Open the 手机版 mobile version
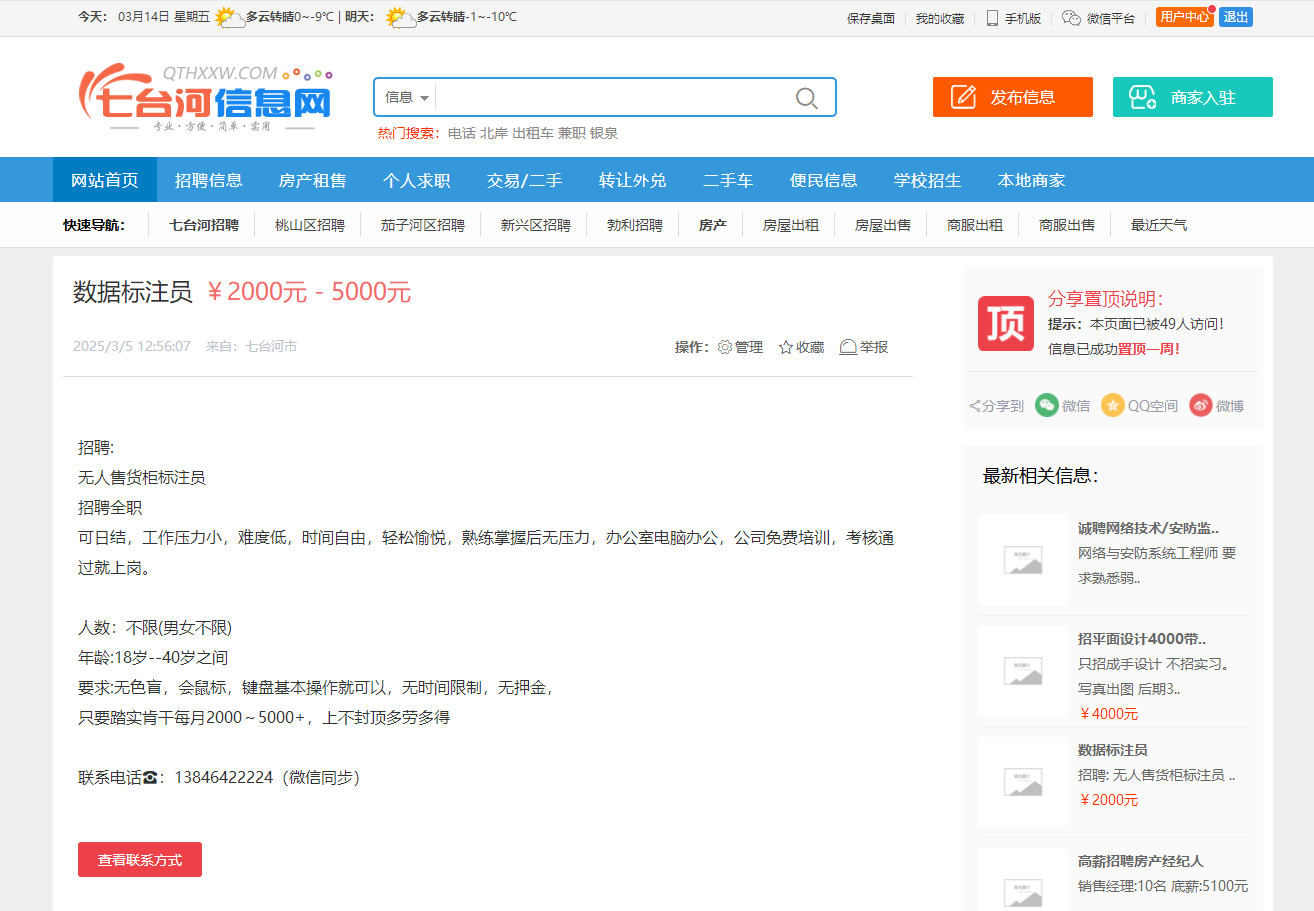1314x911 pixels. click(x=1013, y=18)
